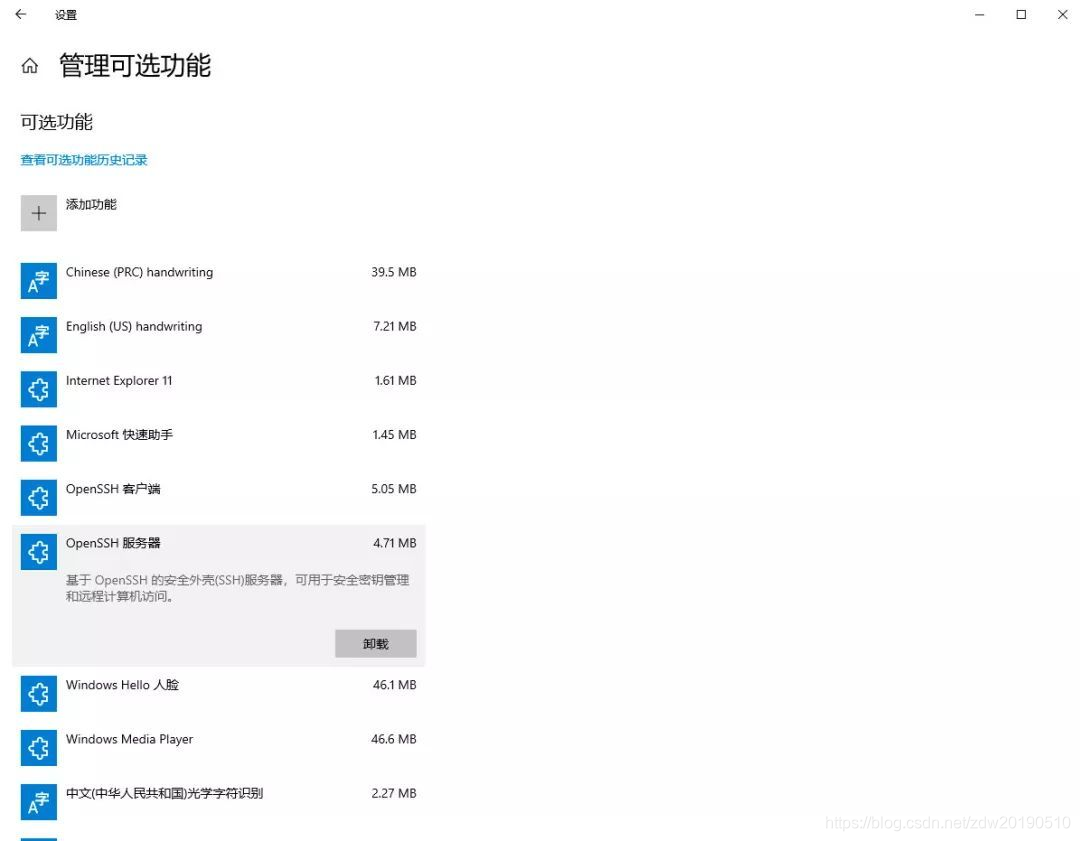Minimize the Settings window
The image size is (1080, 841).
click(979, 14)
